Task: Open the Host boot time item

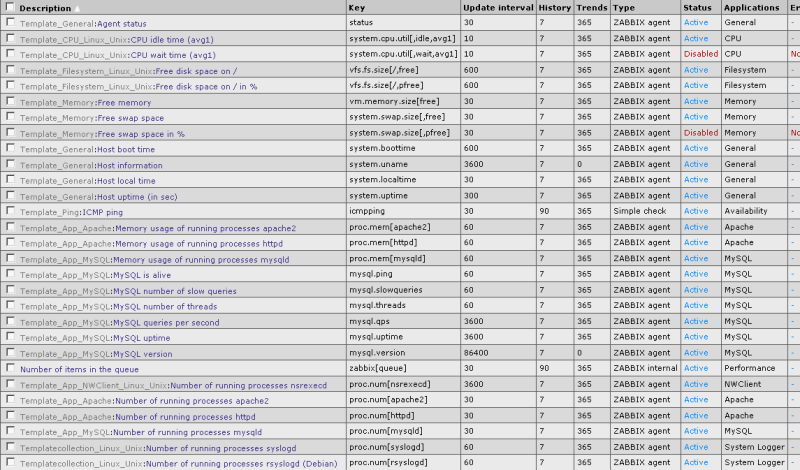Action: 126,150
